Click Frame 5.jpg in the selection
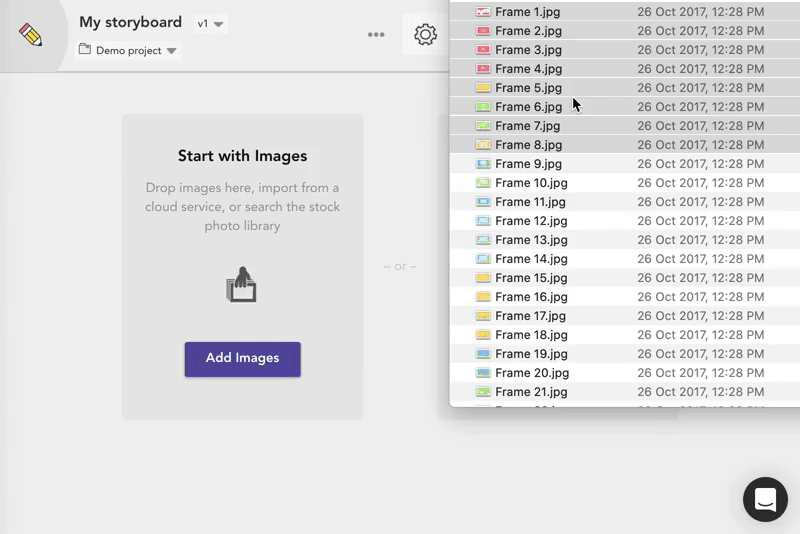The image size is (800, 534). pyautogui.click(x=528, y=88)
